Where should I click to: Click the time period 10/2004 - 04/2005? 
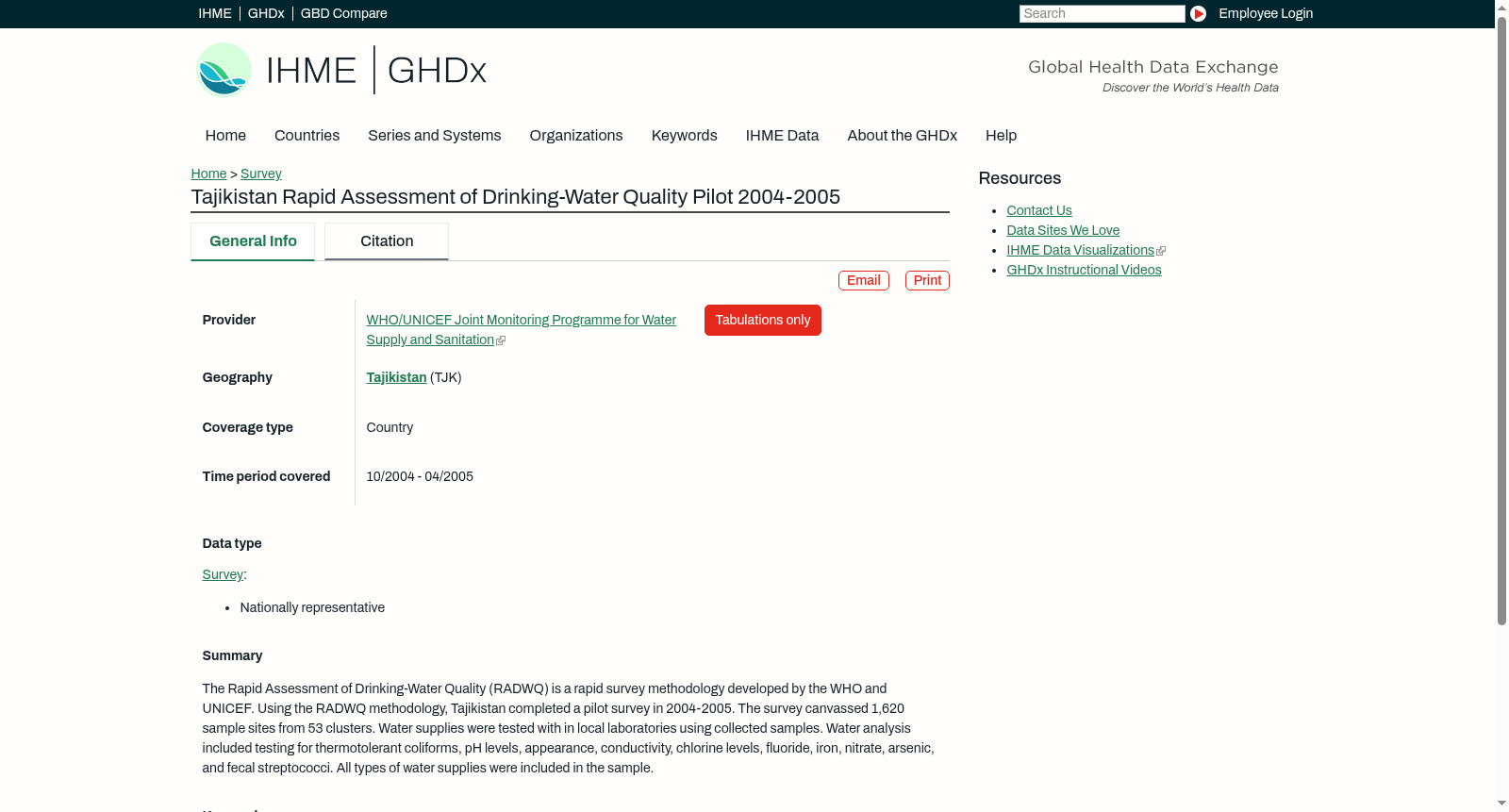coord(420,477)
